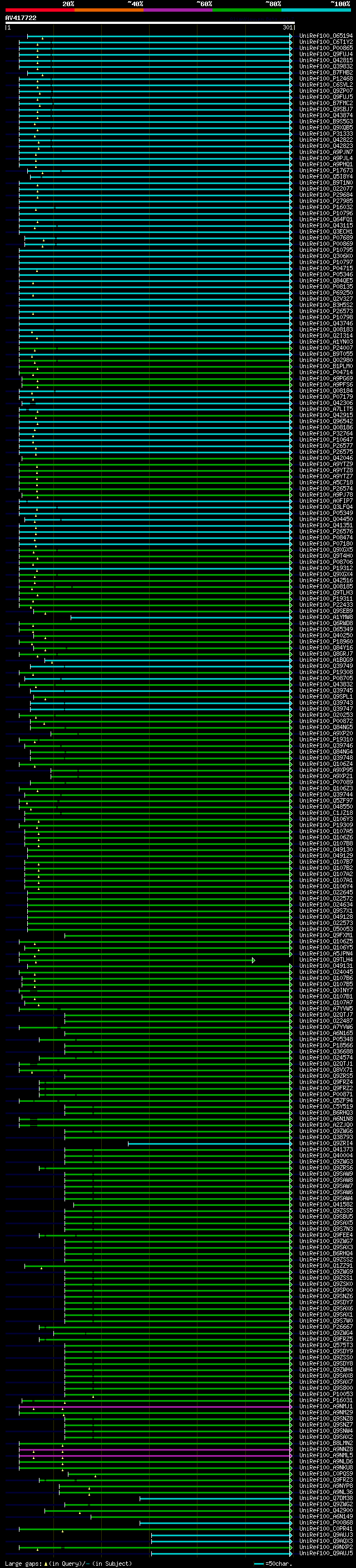Click the UniRef100_A9NNZ8 label
The width and height of the screenshot is (356, 1568).
tap(326, 1450)
